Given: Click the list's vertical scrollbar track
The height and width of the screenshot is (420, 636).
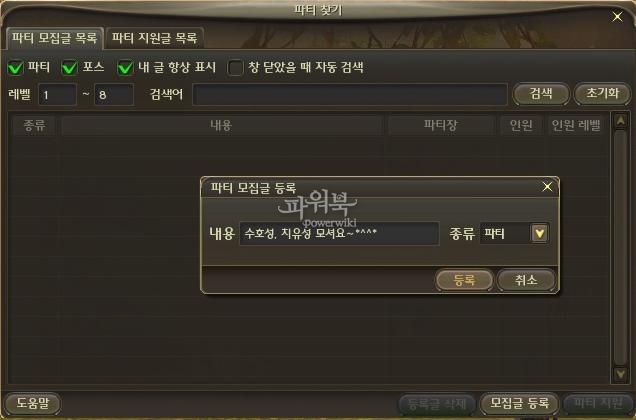Looking at the screenshot, I should click(x=620, y=248).
